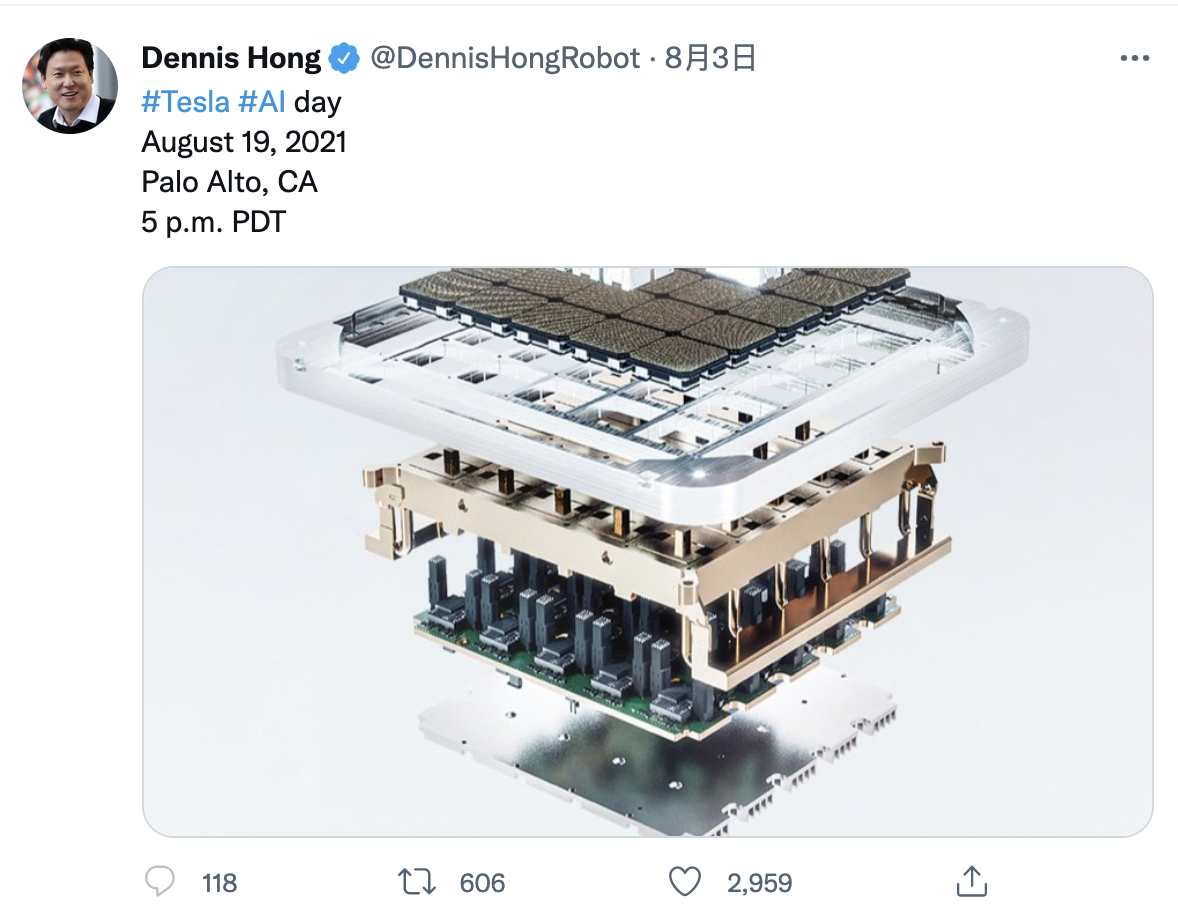Follow the #AI hashtag
The width and height of the screenshot is (1178, 924).
pyautogui.click(x=261, y=101)
